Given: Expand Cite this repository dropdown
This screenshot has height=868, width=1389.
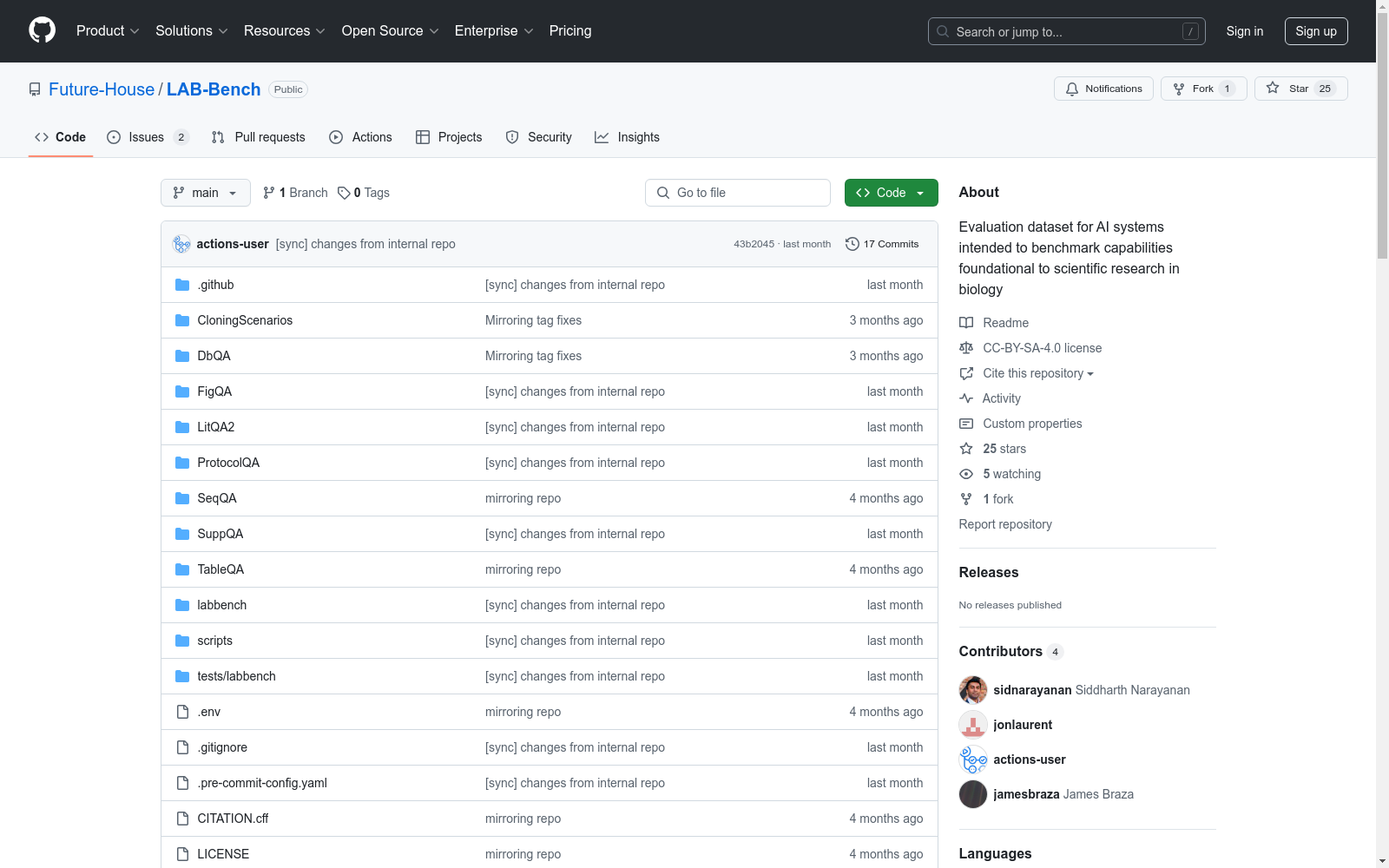Looking at the screenshot, I should tap(1038, 373).
